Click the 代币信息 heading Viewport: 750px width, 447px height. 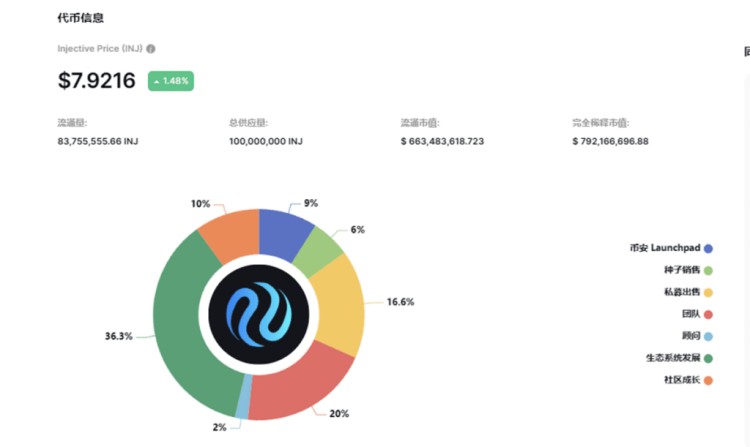pos(80,18)
